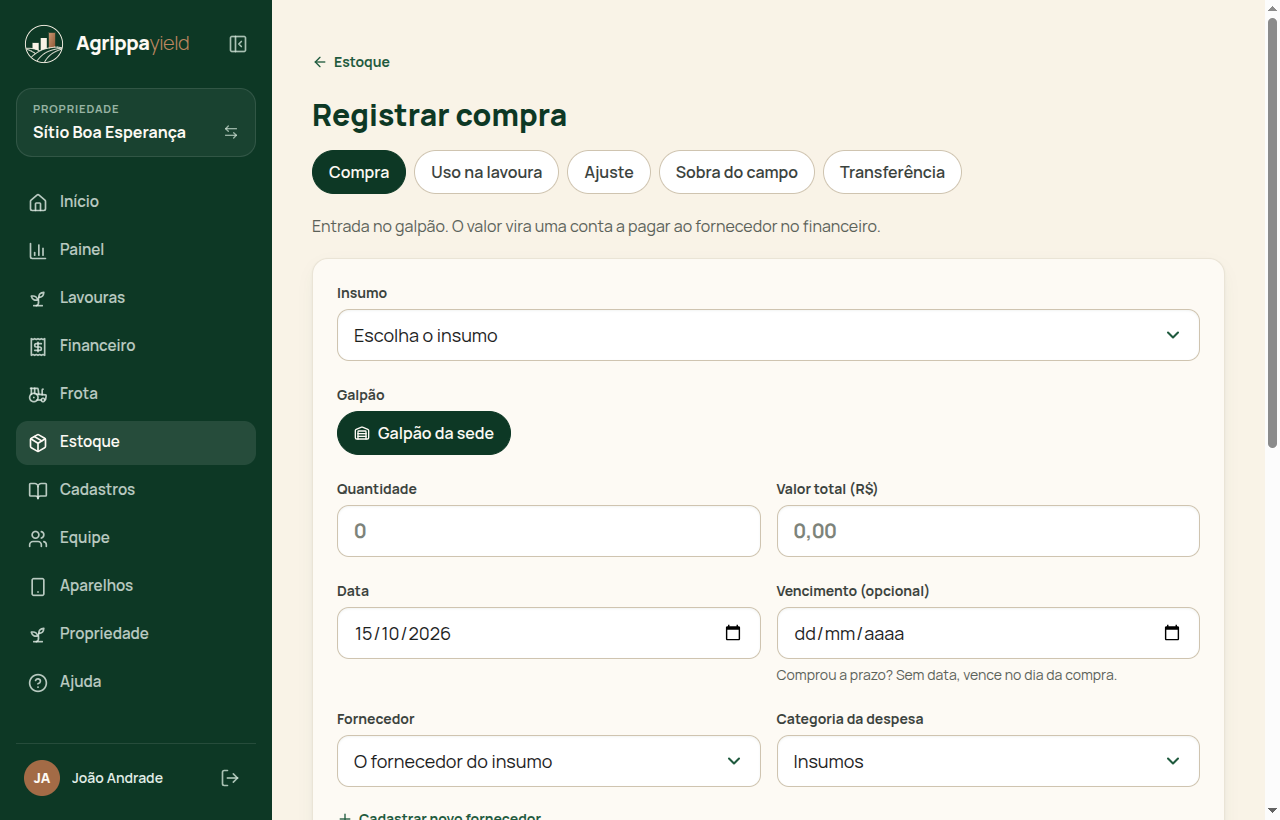Click the Ajuda question mark icon

(x=38, y=682)
